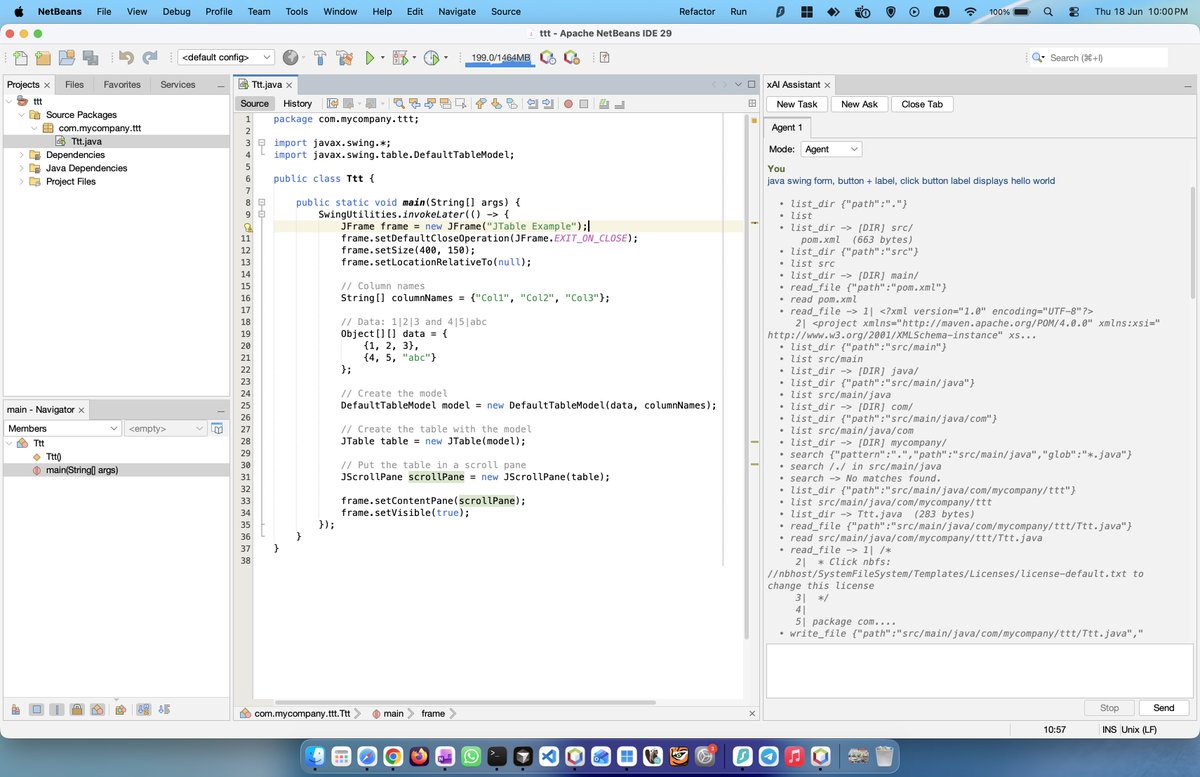The height and width of the screenshot is (777, 1200).
Task: Click the lightbulb hint on line 10
Action: 247,227
